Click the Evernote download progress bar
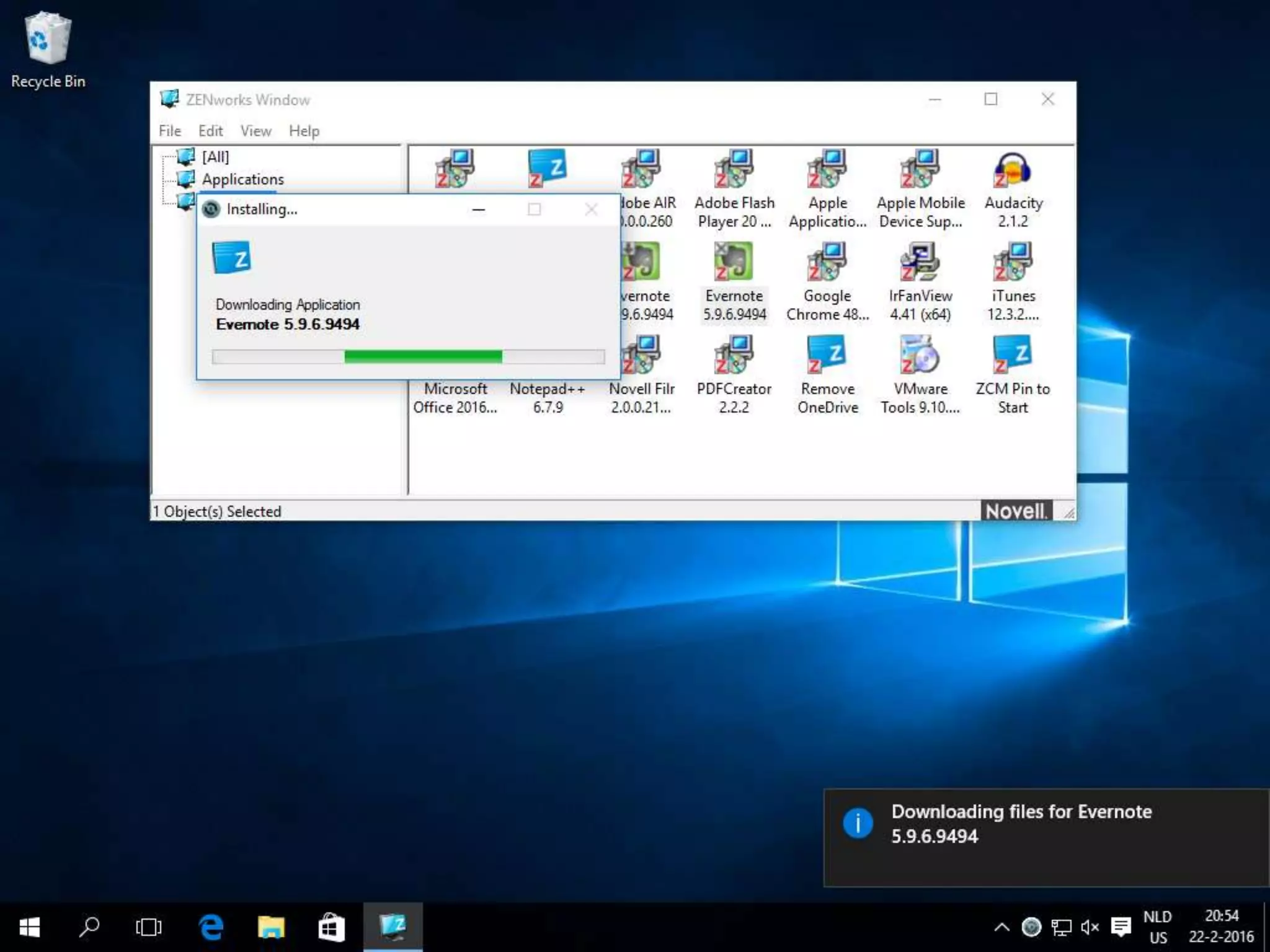1270x952 pixels. click(x=408, y=356)
